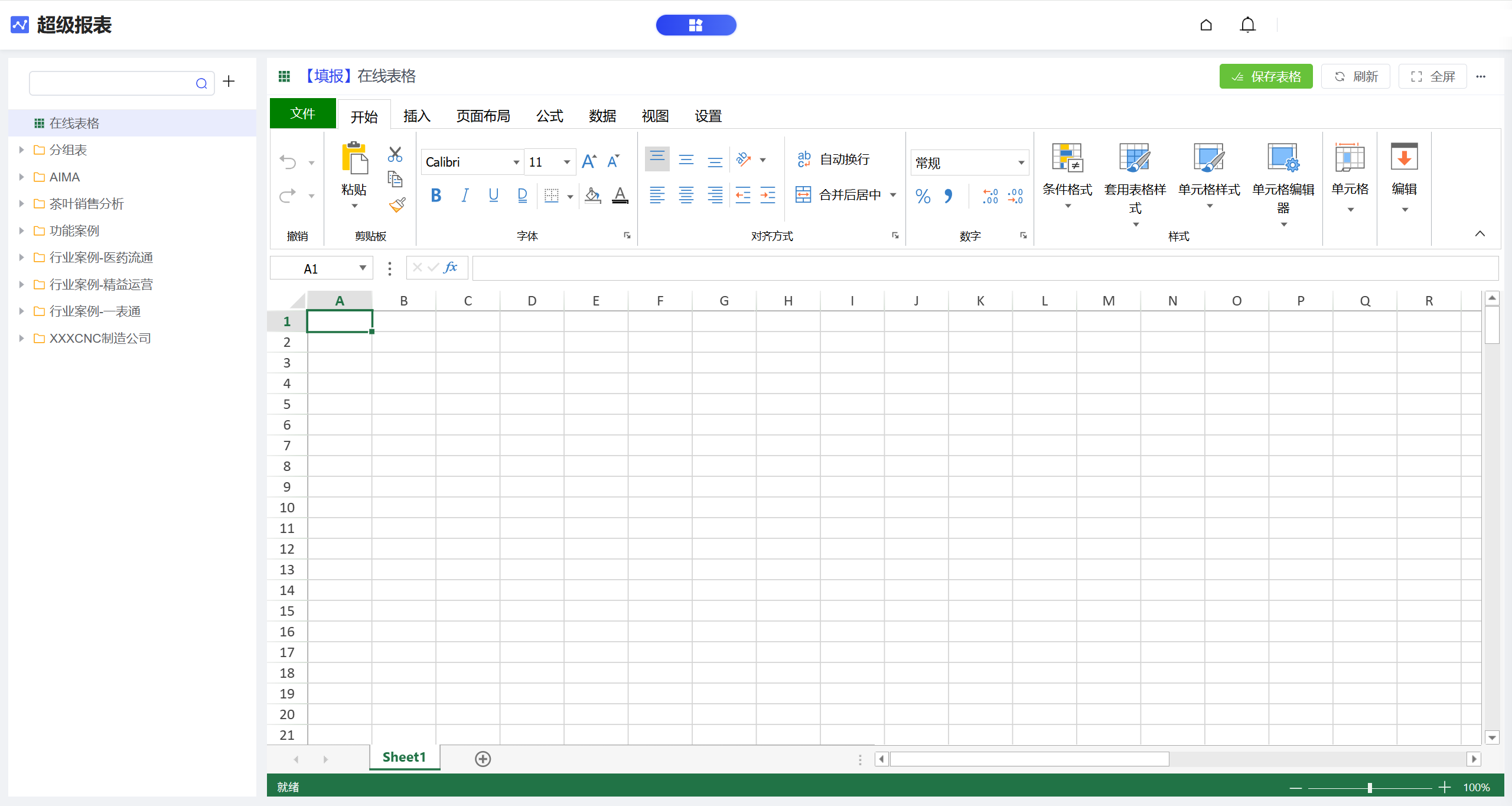Switch to the 插入 tab
The width and height of the screenshot is (1512, 806).
pyautogui.click(x=417, y=116)
